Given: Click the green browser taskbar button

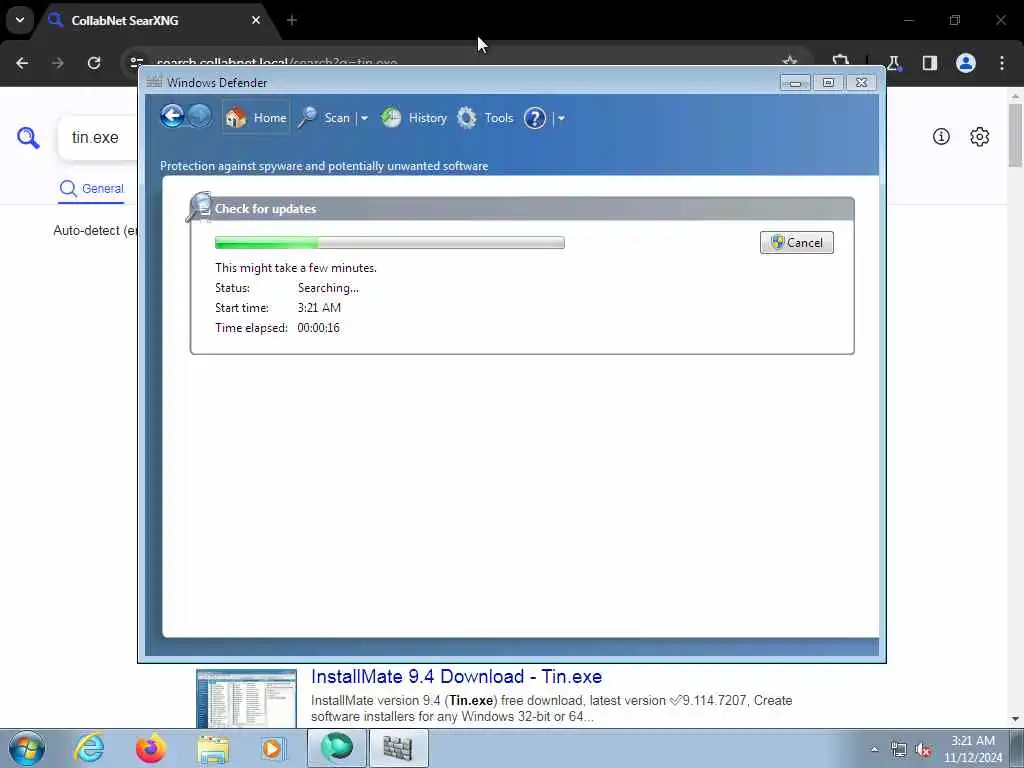Looking at the screenshot, I should pyautogui.click(x=336, y=748).
